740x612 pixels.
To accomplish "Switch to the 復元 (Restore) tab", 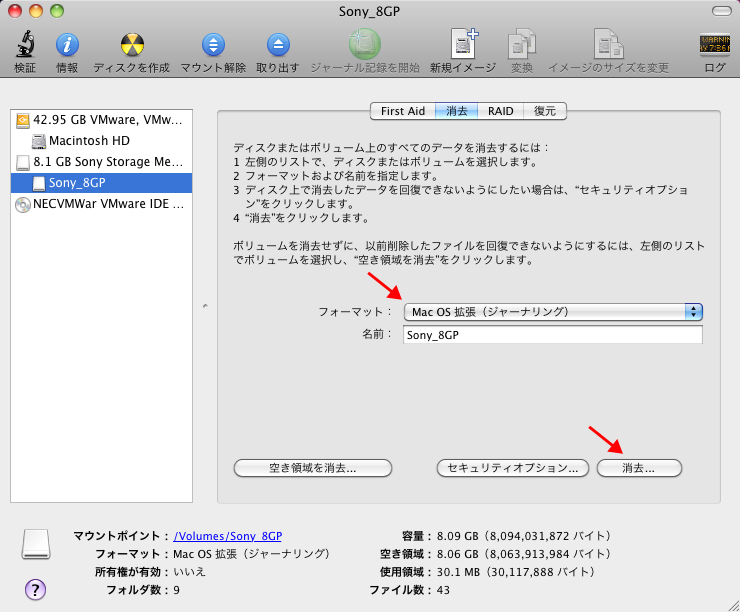I will coord(545,111).
